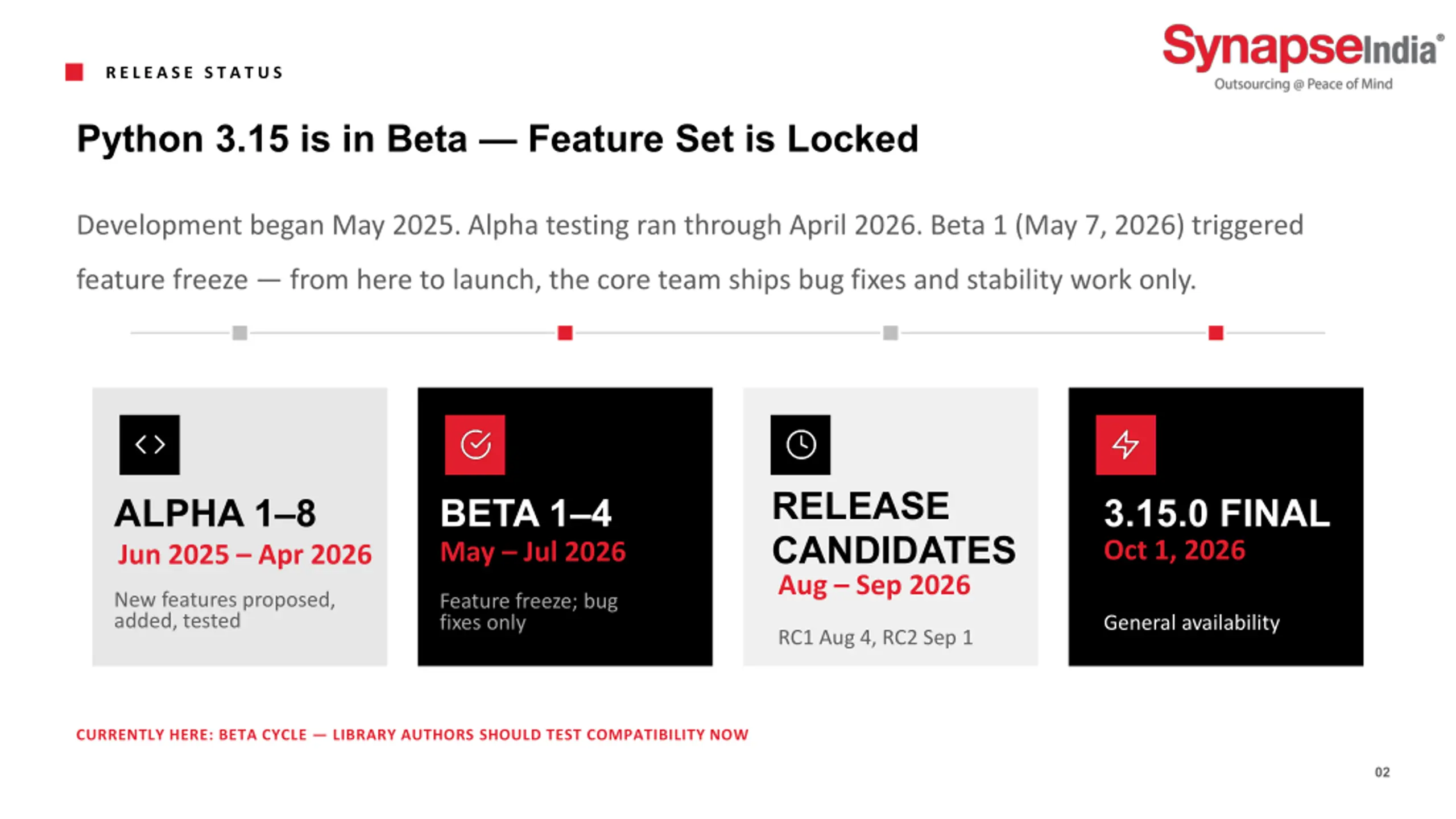Screen dimensions: 1456x819
Task: Click the clock icon in Release Candidates card
Action: (x=800, y=444)
